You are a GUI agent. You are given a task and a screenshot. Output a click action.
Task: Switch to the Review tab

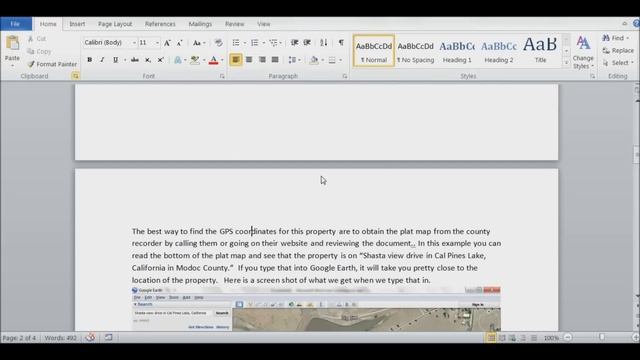click(x=234, y=24)
